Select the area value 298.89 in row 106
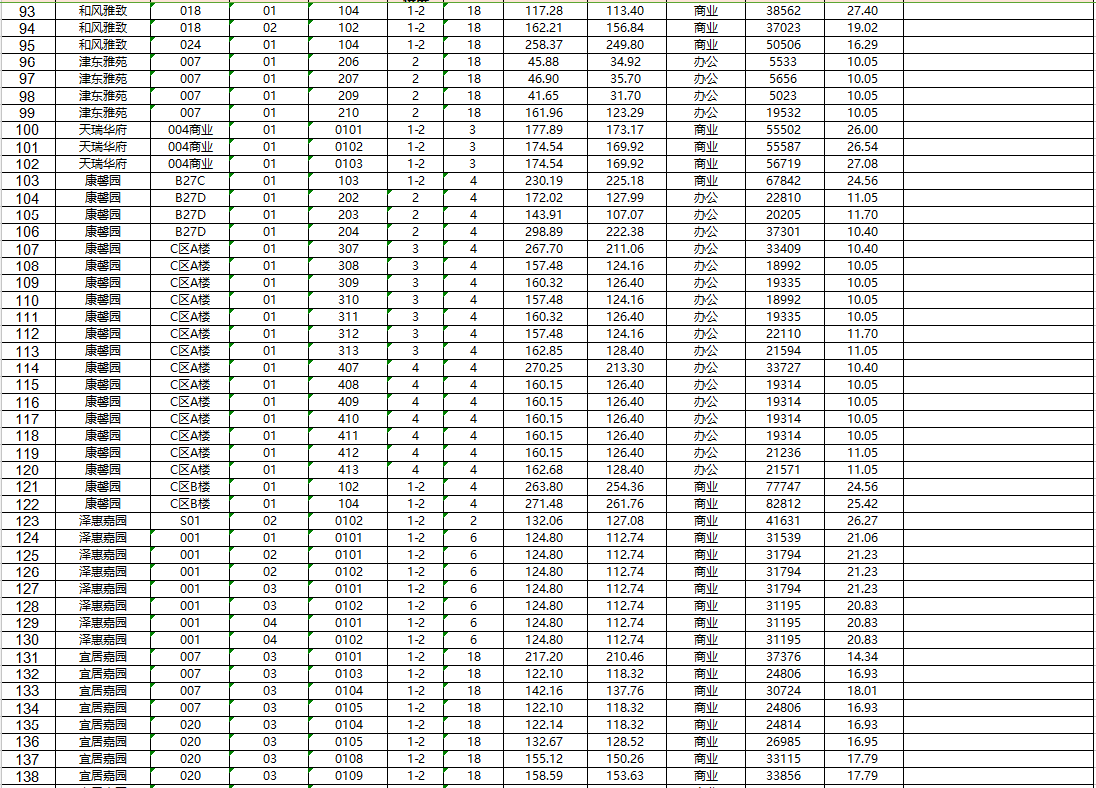The height and width of the screenshot is (788, 1096). pos(544,232)
